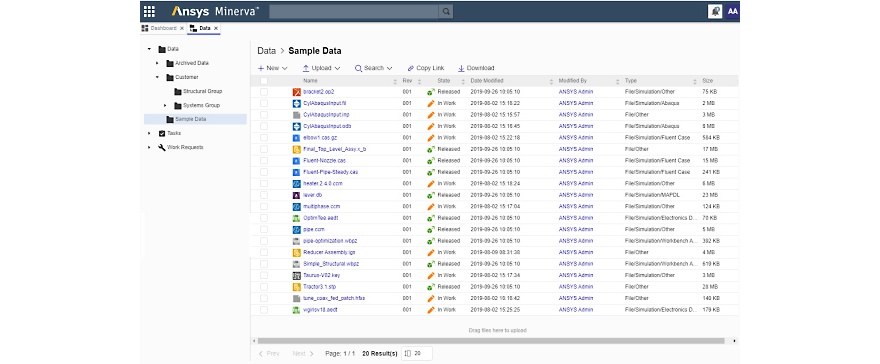This screenshot has height=364, width=880.
Task: Click the pipe-optimization.wbpz file icon
Action: click(297, 241)
